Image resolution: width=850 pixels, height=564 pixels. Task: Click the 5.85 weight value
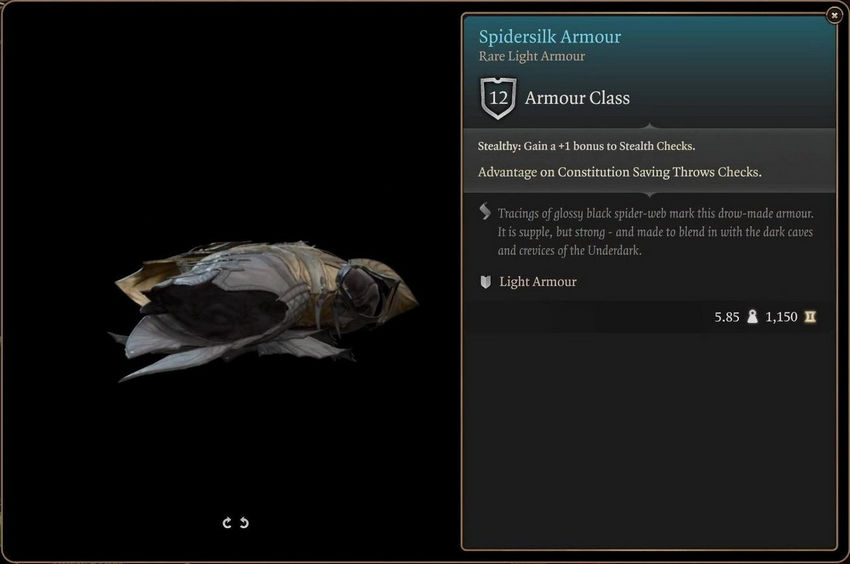726,317
